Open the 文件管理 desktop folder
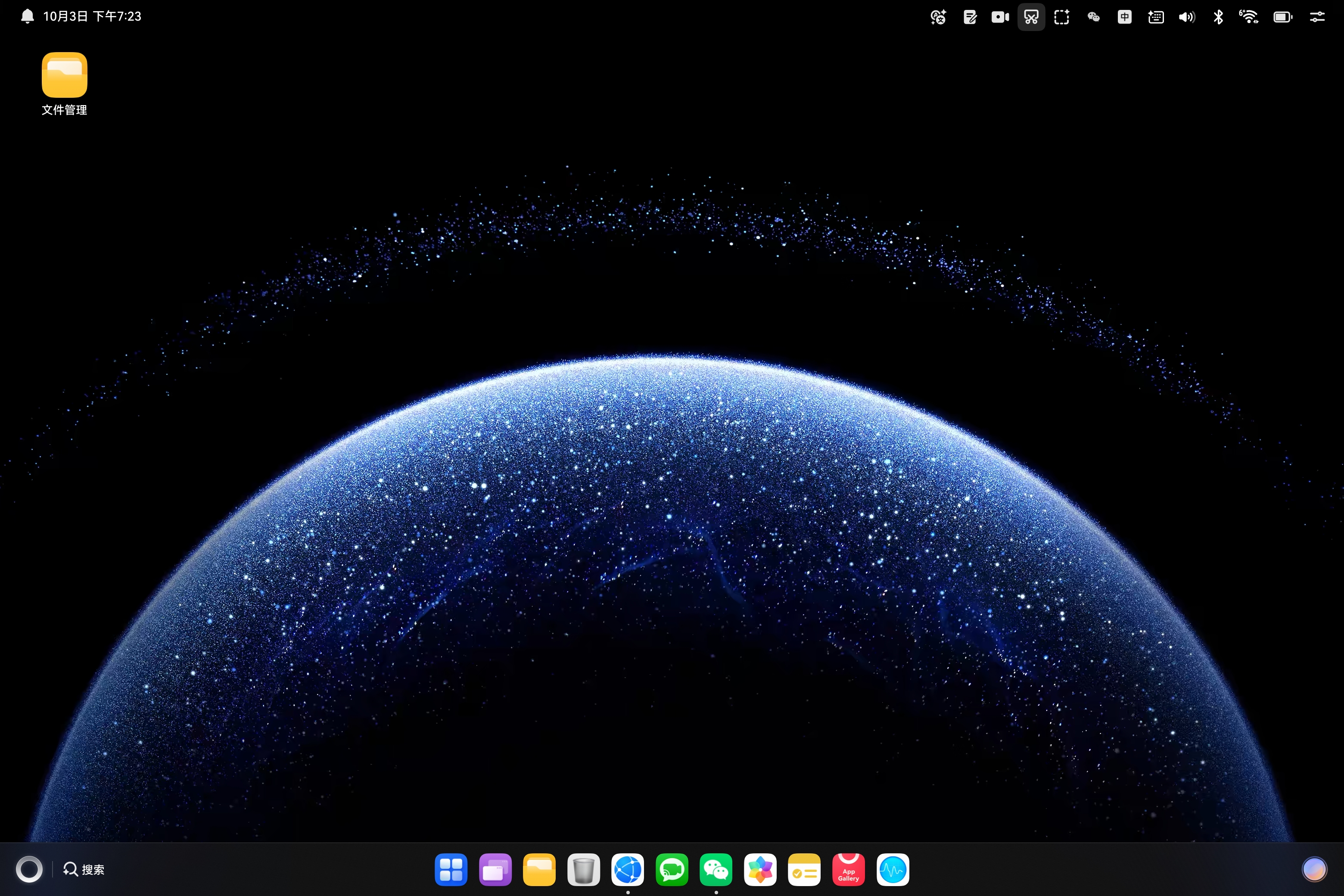Screen dimensions: 1344x896 coord(64,75)
